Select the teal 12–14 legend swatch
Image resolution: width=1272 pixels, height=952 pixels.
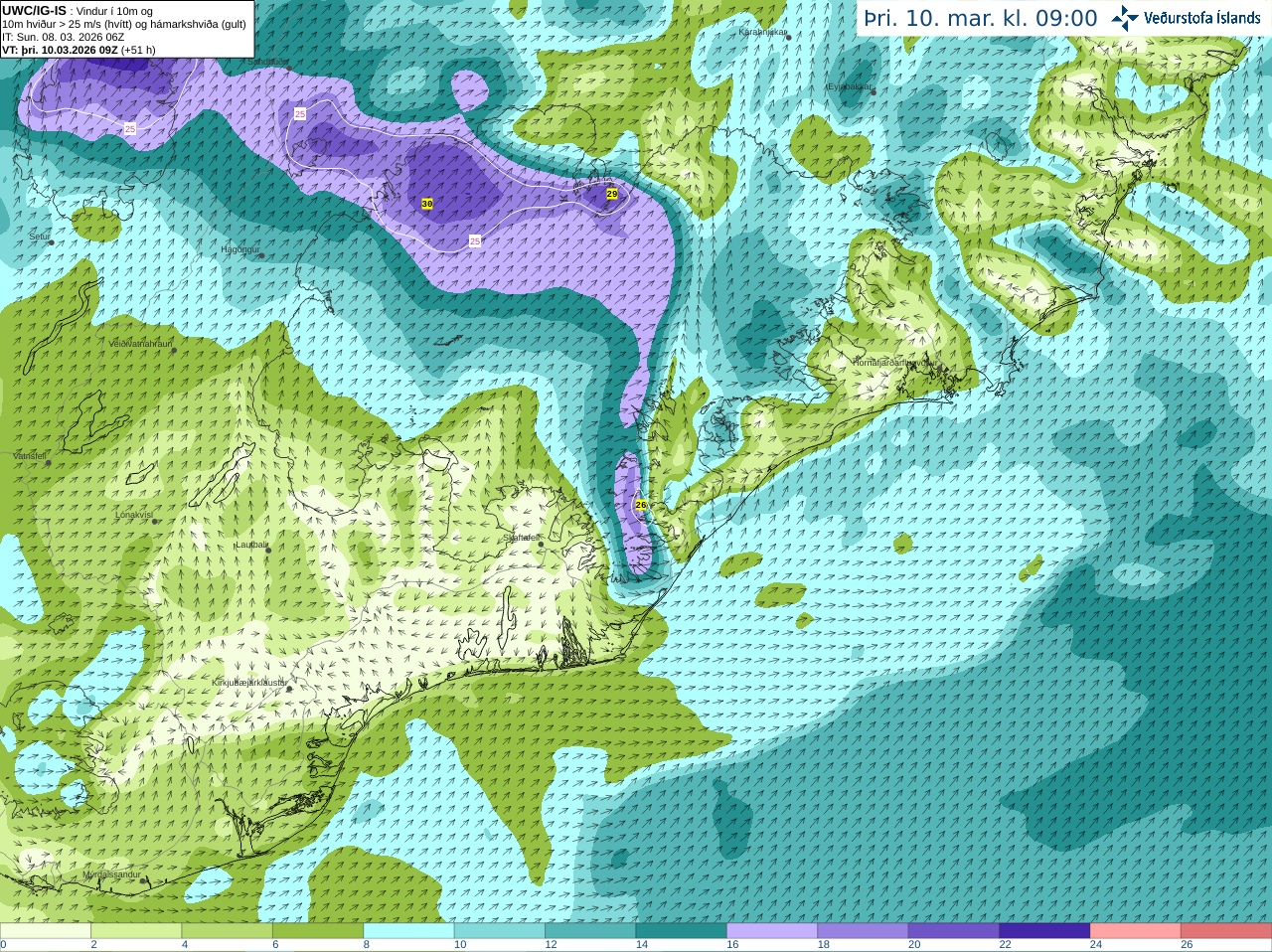click(x=590, y=931)
